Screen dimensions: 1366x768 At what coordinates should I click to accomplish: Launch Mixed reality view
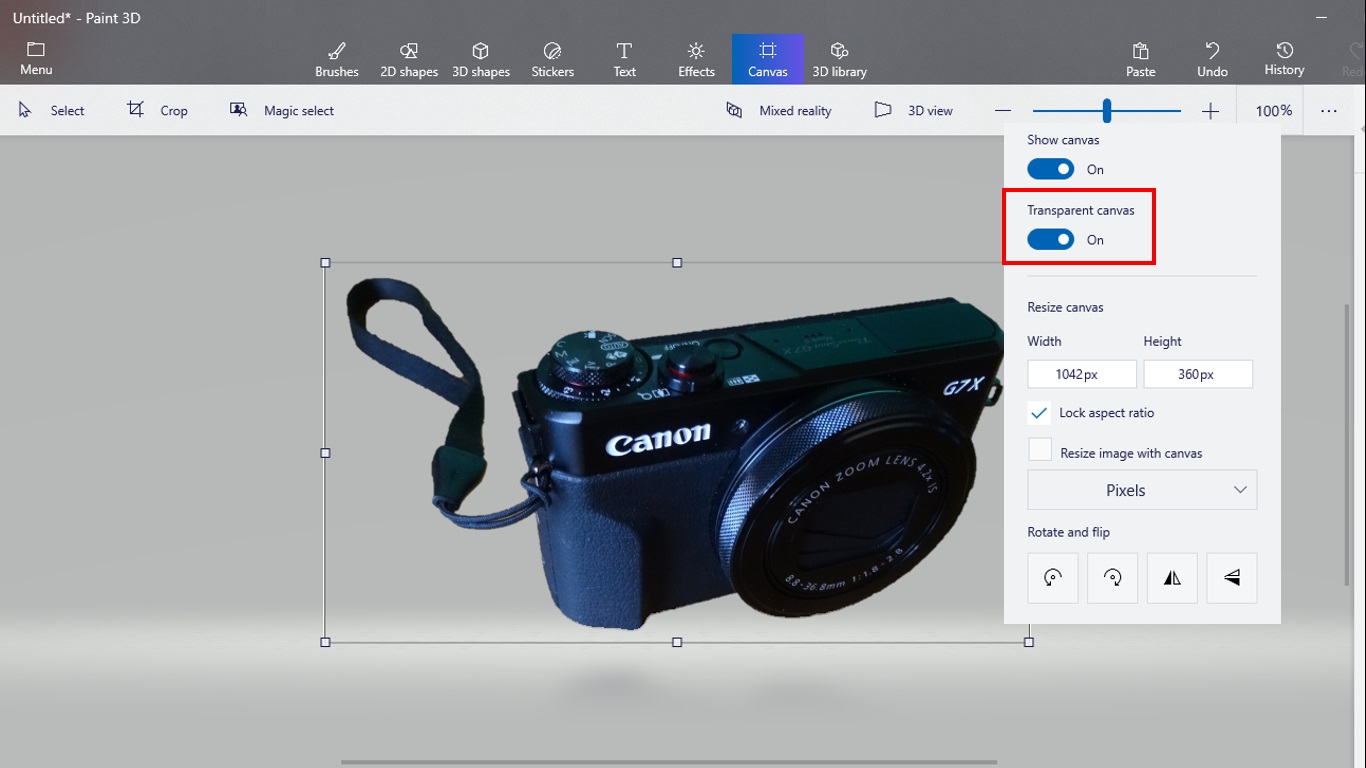pos(779,110)
